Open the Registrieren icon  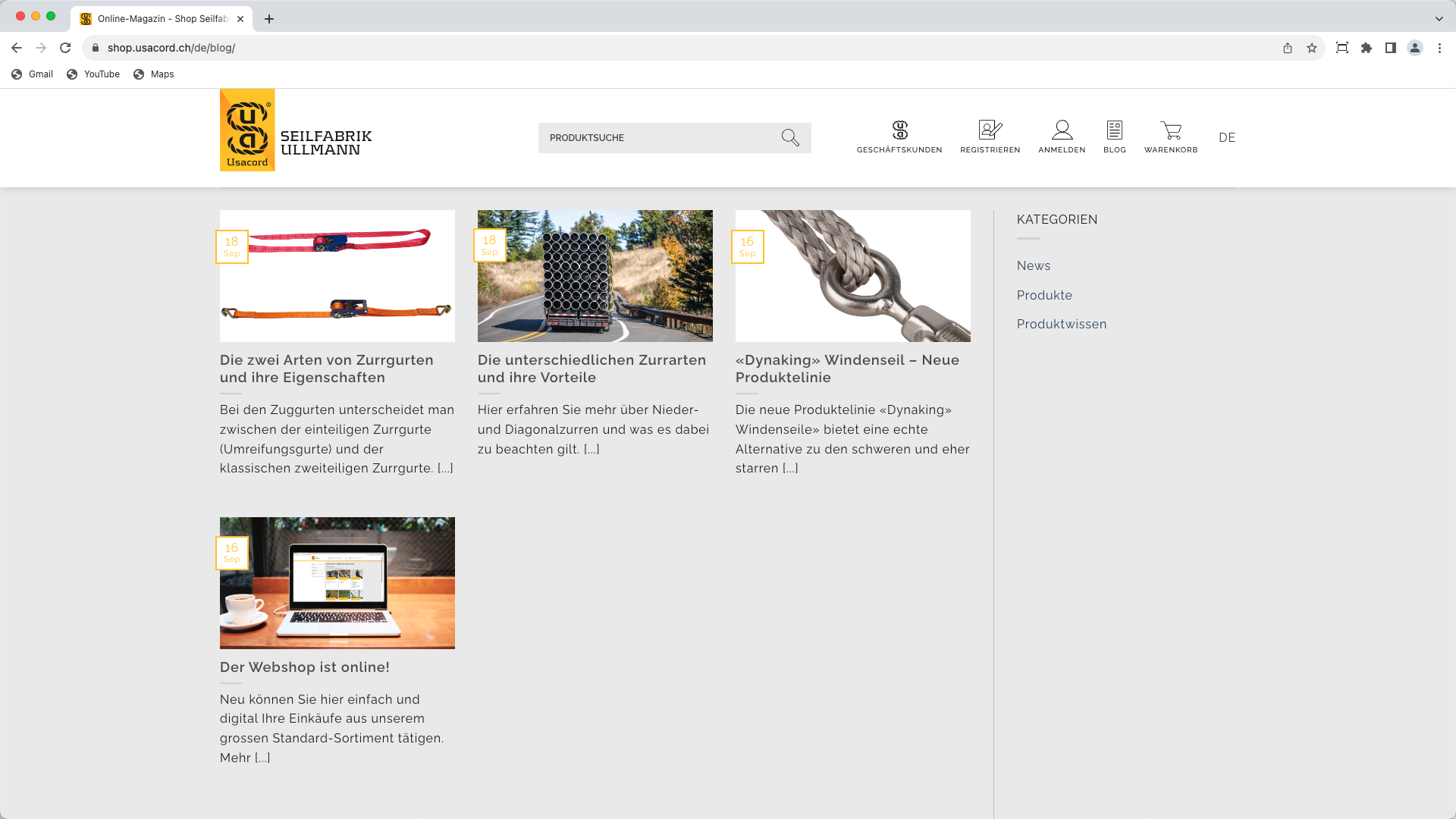(990, 130)
